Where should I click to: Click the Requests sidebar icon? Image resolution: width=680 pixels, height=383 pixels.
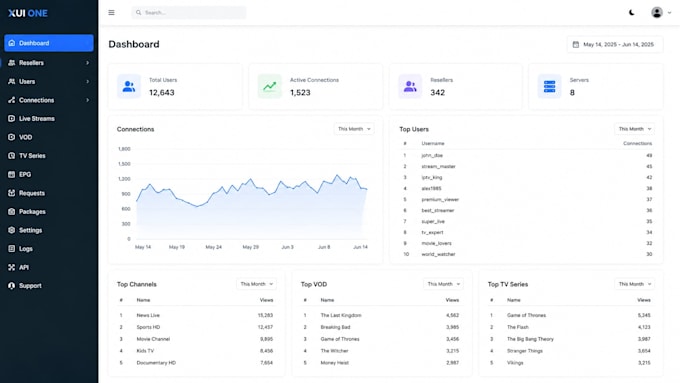(x=12, y=193)
